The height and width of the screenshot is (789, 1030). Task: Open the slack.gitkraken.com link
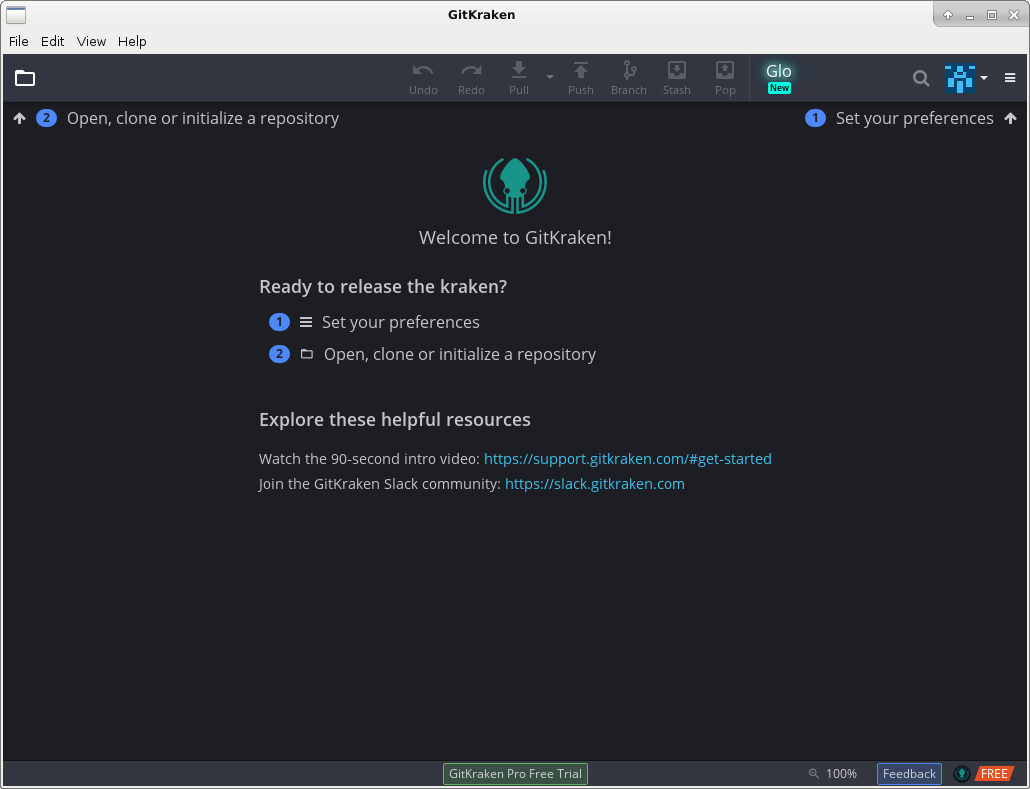click(594, 484)
